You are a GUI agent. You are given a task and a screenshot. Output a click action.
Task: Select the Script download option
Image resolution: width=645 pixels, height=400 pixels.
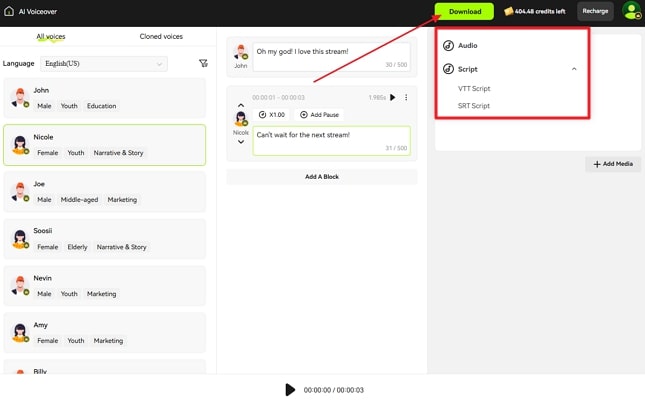(x=468, y=69)
